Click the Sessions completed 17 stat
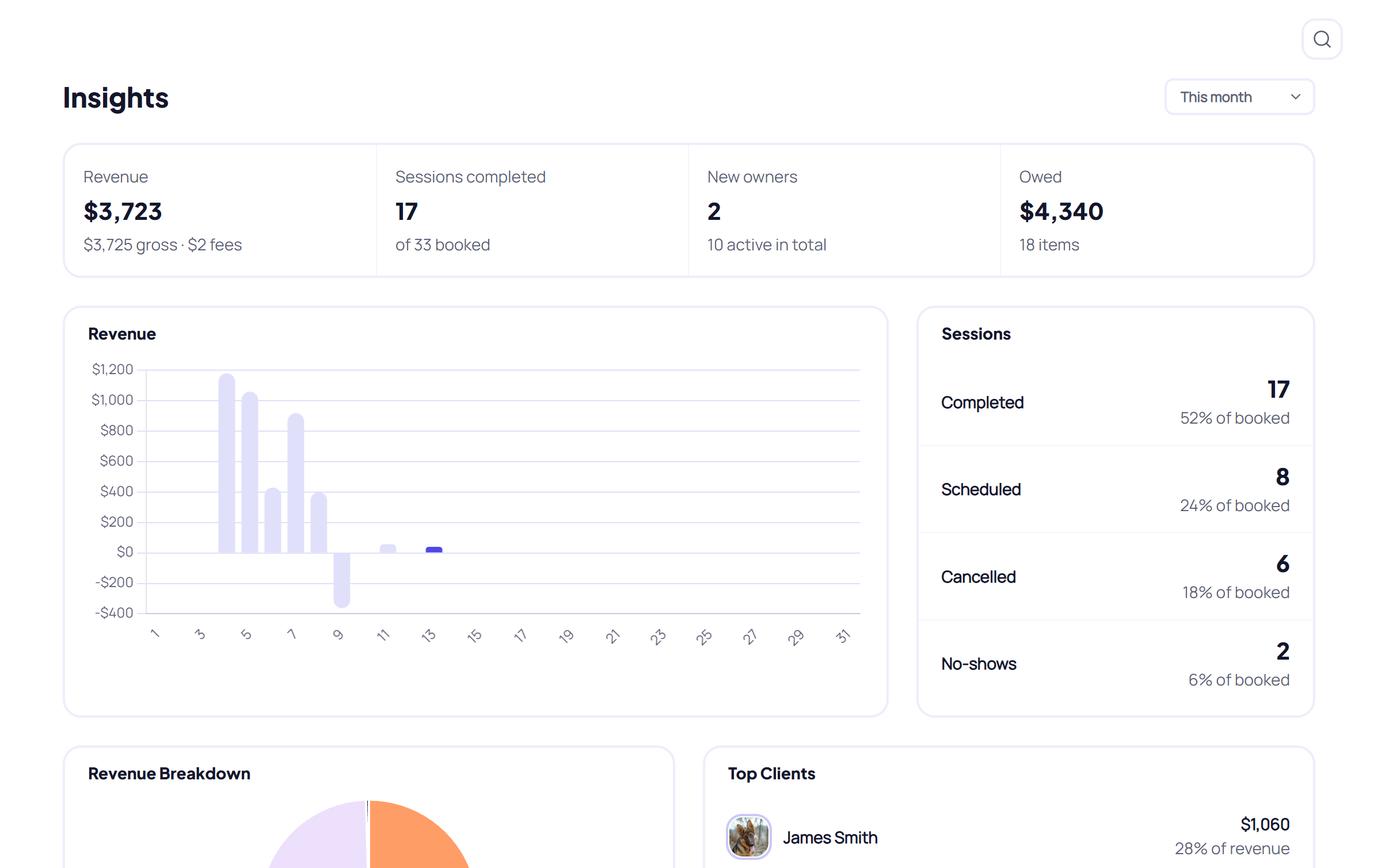This screenshot has height=868, width=1389. click(532, 211)
